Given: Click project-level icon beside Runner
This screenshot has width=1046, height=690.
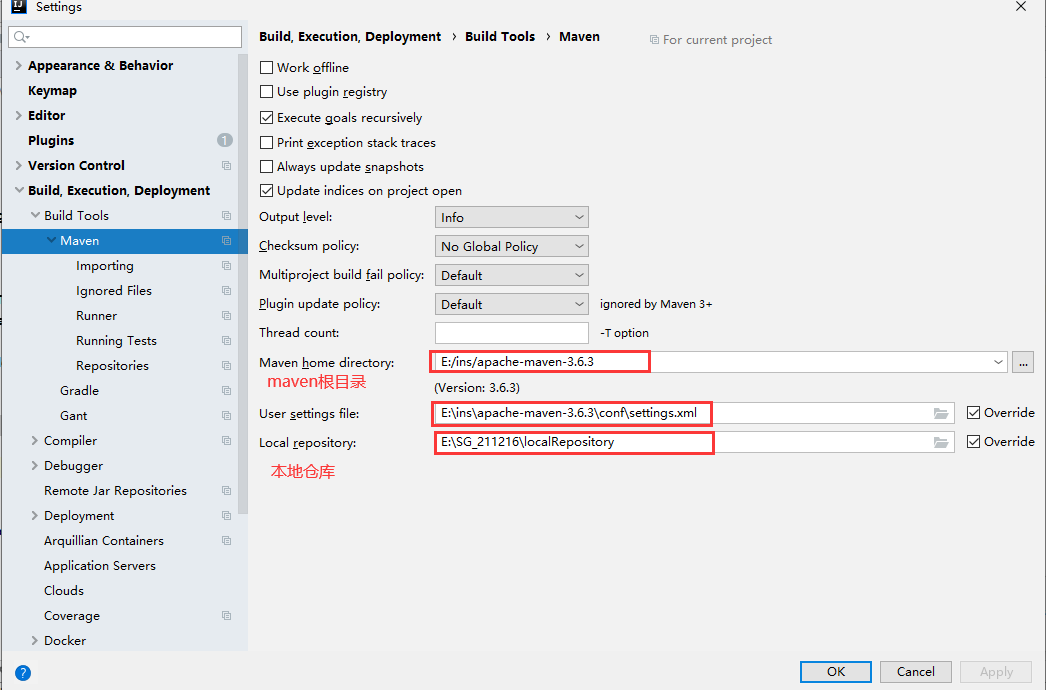Looking at the screenshot, I should coord(226,316).
